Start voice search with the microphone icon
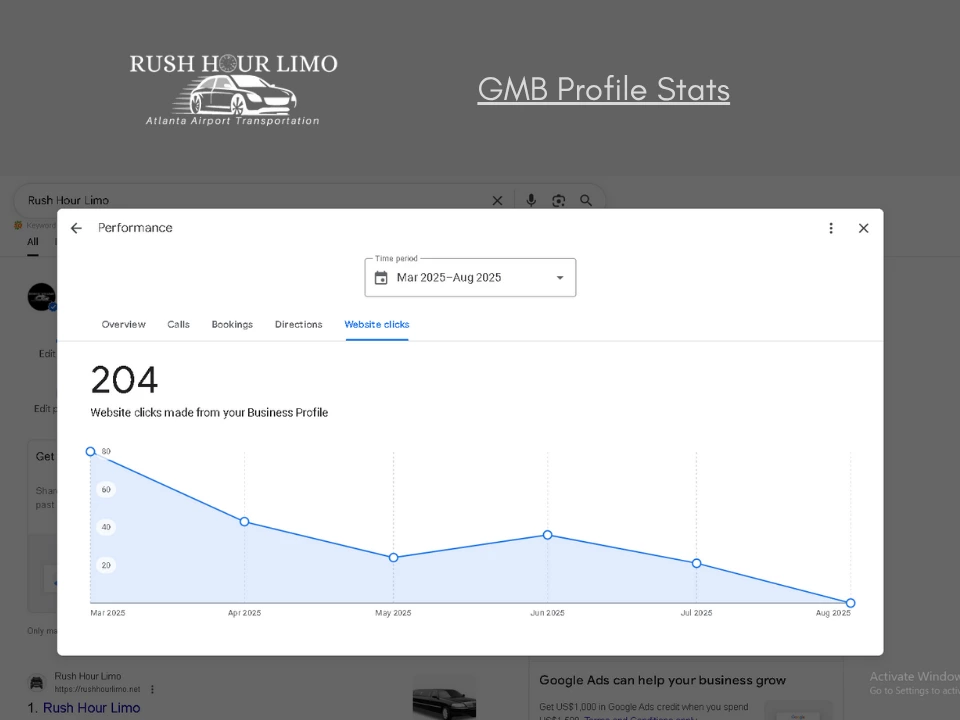Image resolution: width=960 pixels, height=720 pixels. [x=531, y=200]
